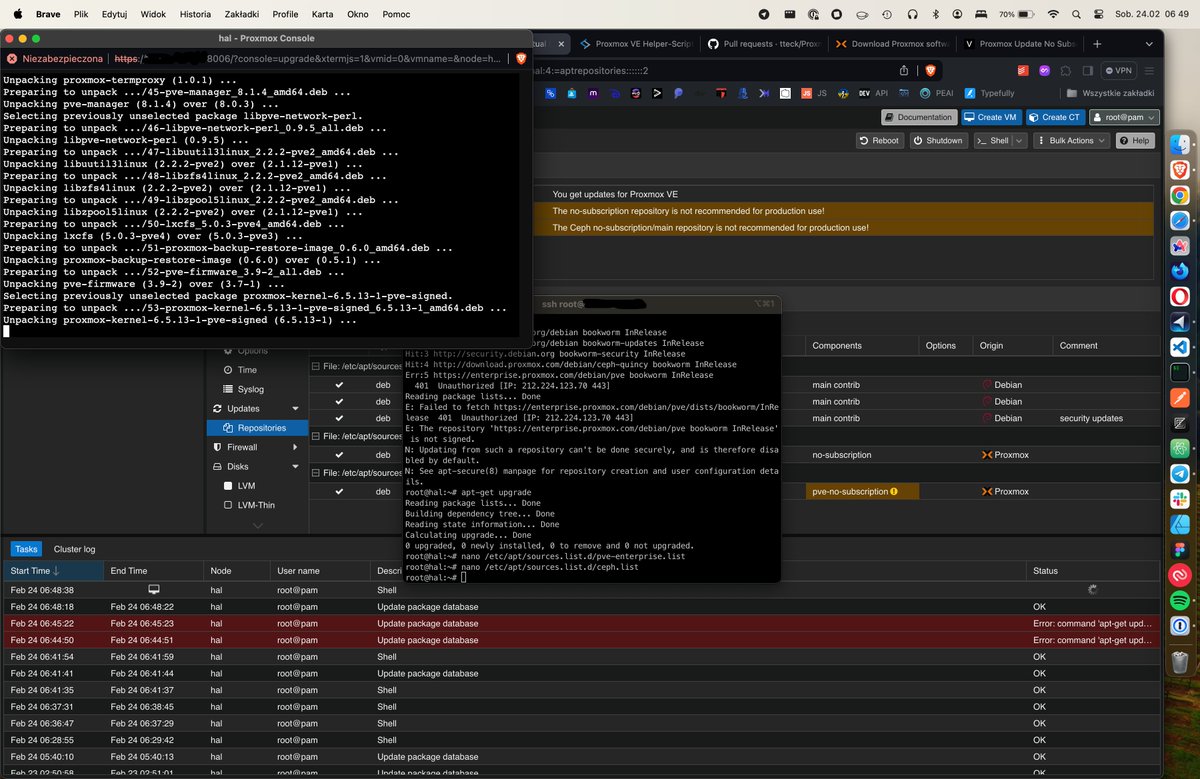The height and width of the screenshot is (779, 1200).
Task: Collapse the Disks sidebar section
Action: coord(295,466)
